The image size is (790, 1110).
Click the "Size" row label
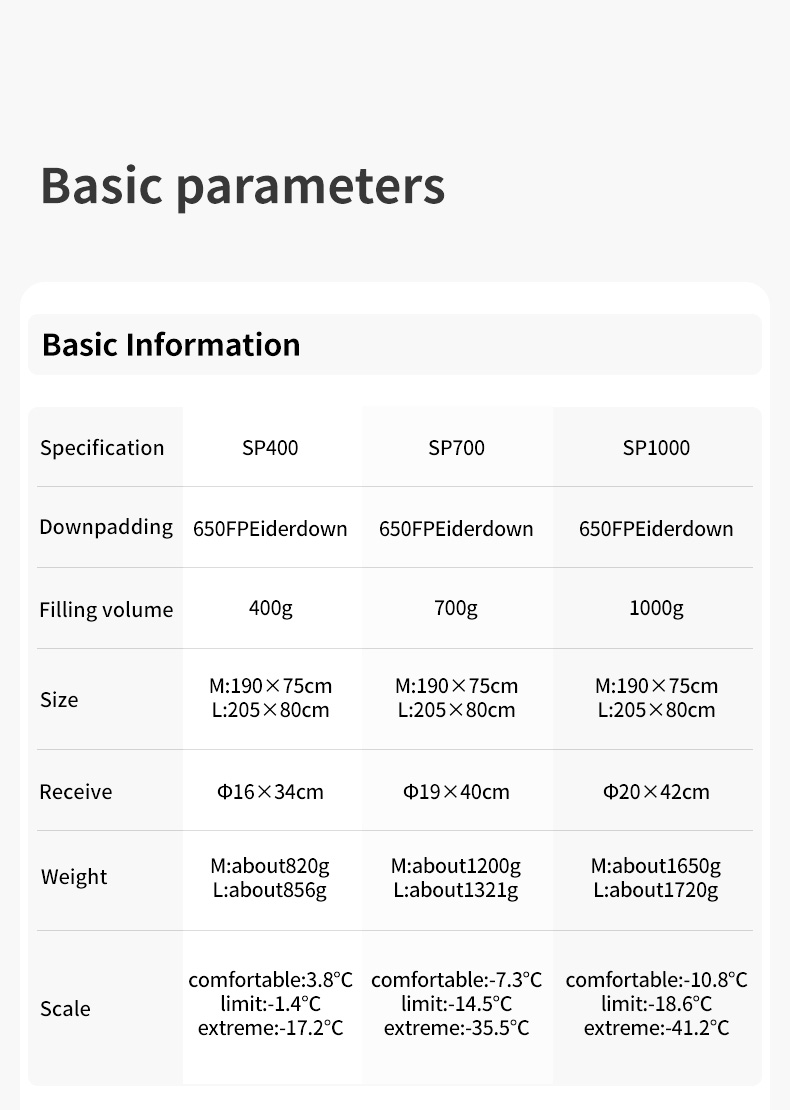coord(59,700)
